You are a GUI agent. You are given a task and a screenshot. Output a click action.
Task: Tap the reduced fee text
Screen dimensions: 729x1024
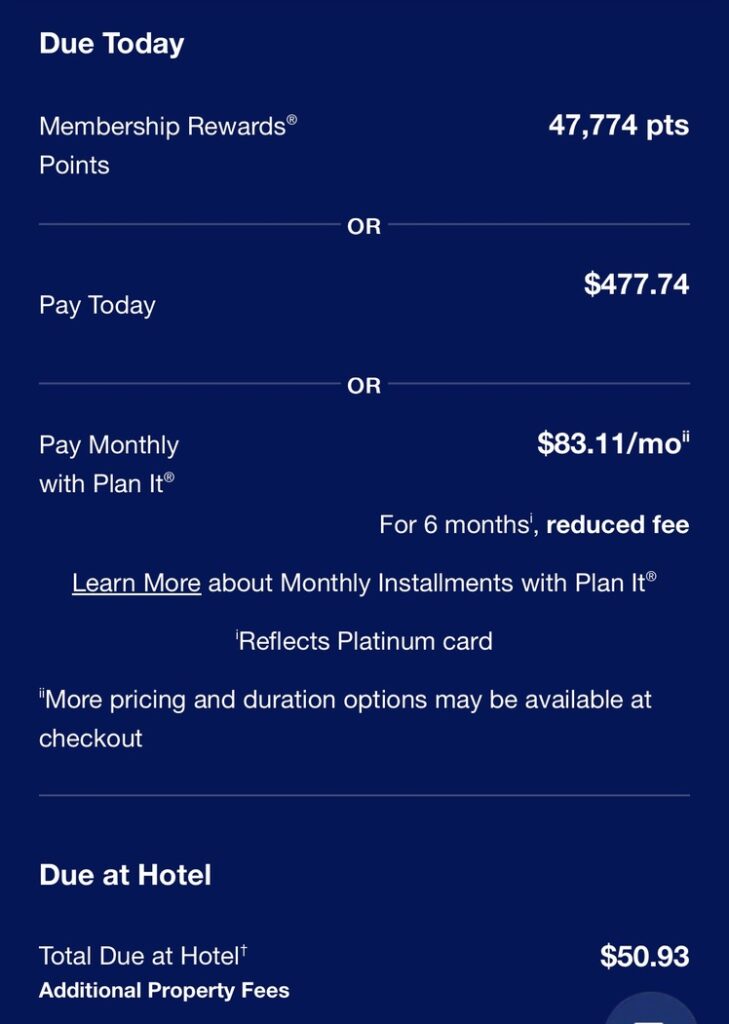point(617,525)
